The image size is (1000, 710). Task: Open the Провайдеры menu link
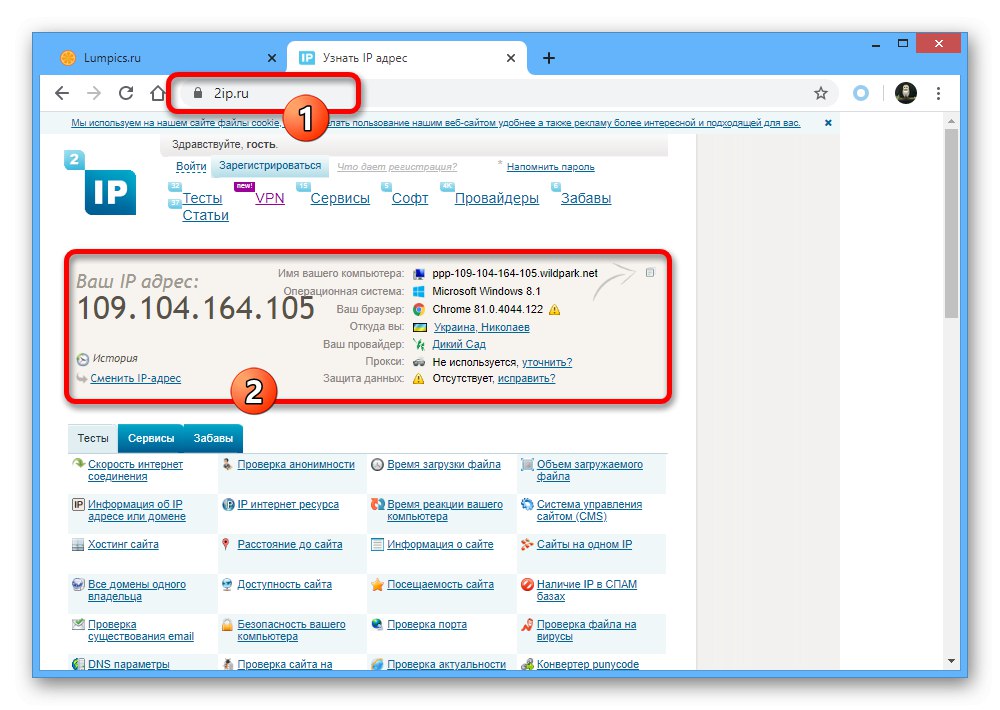click(x=497, y=198)
